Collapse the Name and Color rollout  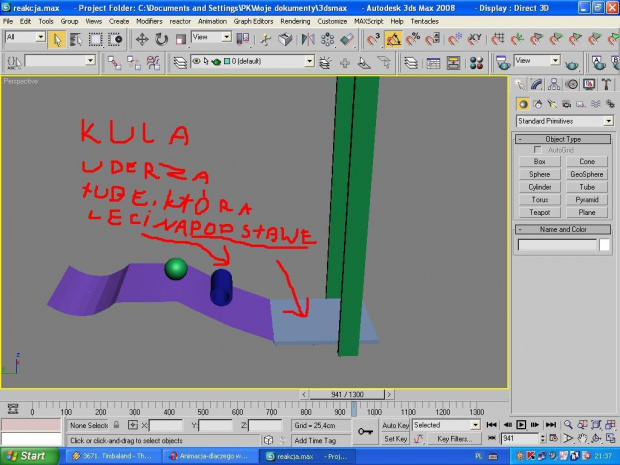(563, 229)
